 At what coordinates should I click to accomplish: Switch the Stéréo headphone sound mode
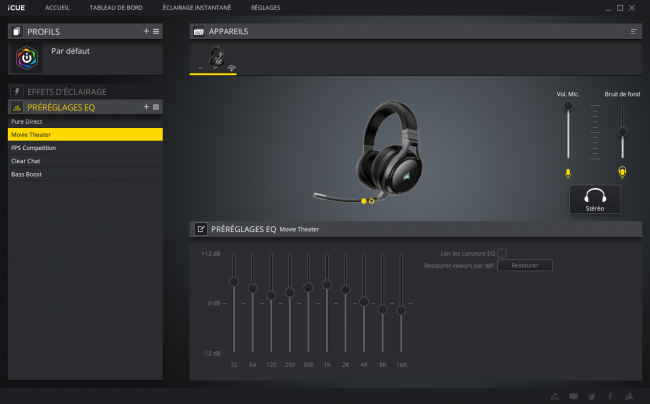pos(595,199)
